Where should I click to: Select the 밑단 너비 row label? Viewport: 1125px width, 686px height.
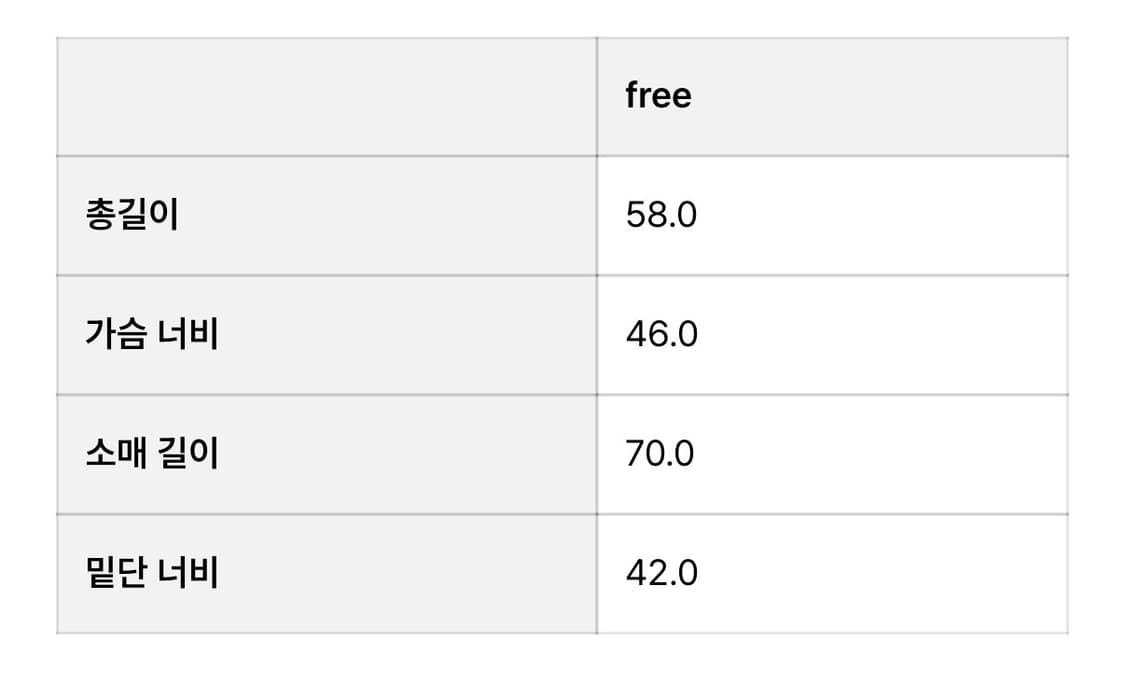pyautogui.click(x=152, y=573)
